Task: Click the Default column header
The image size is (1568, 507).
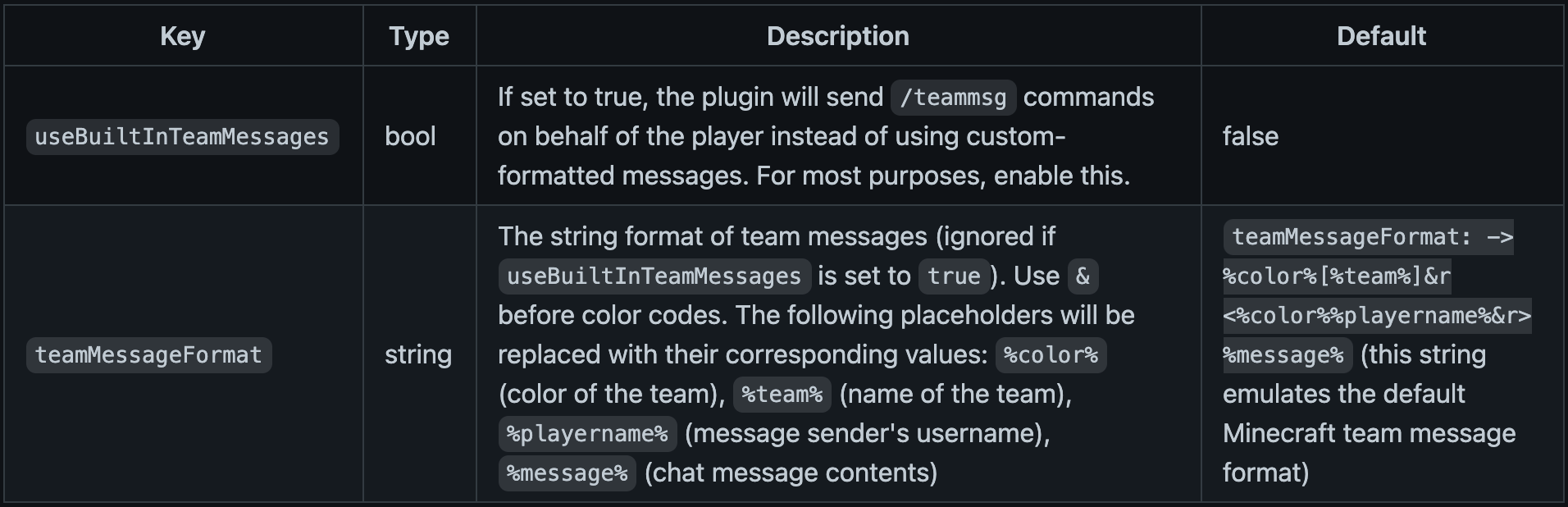Action: coord(1381,36)
